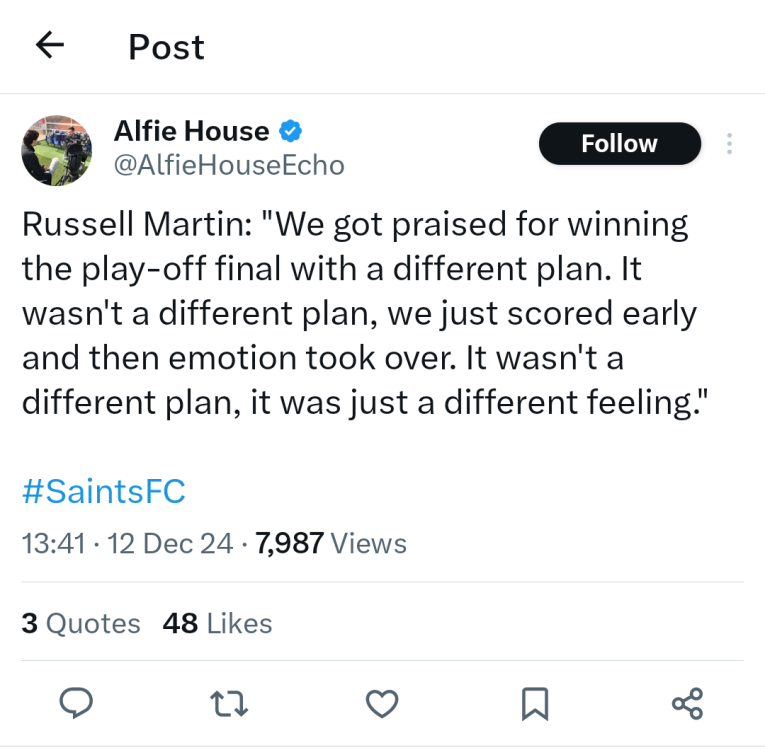Open the share icon options
Image resolution: width=765 pixels, height=750 pixels.
tap(688, 704)
